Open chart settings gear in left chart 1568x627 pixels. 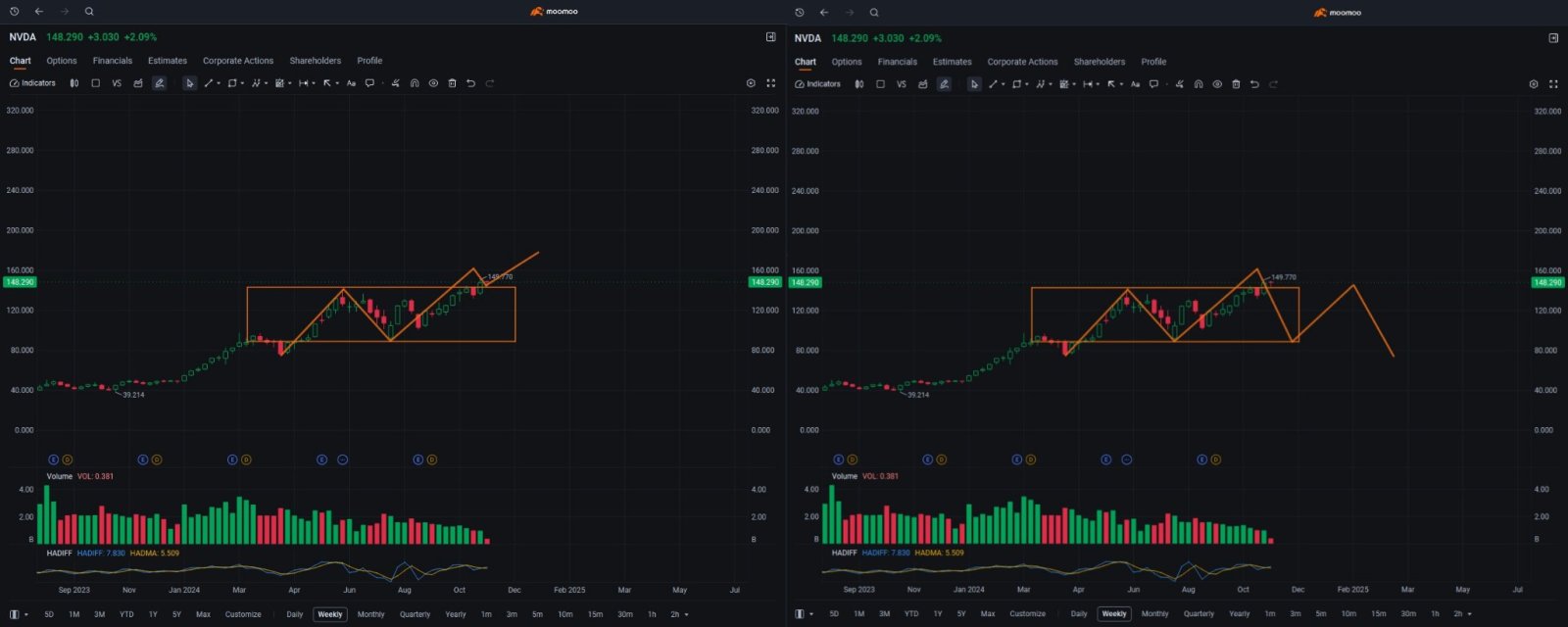point(751,83)
